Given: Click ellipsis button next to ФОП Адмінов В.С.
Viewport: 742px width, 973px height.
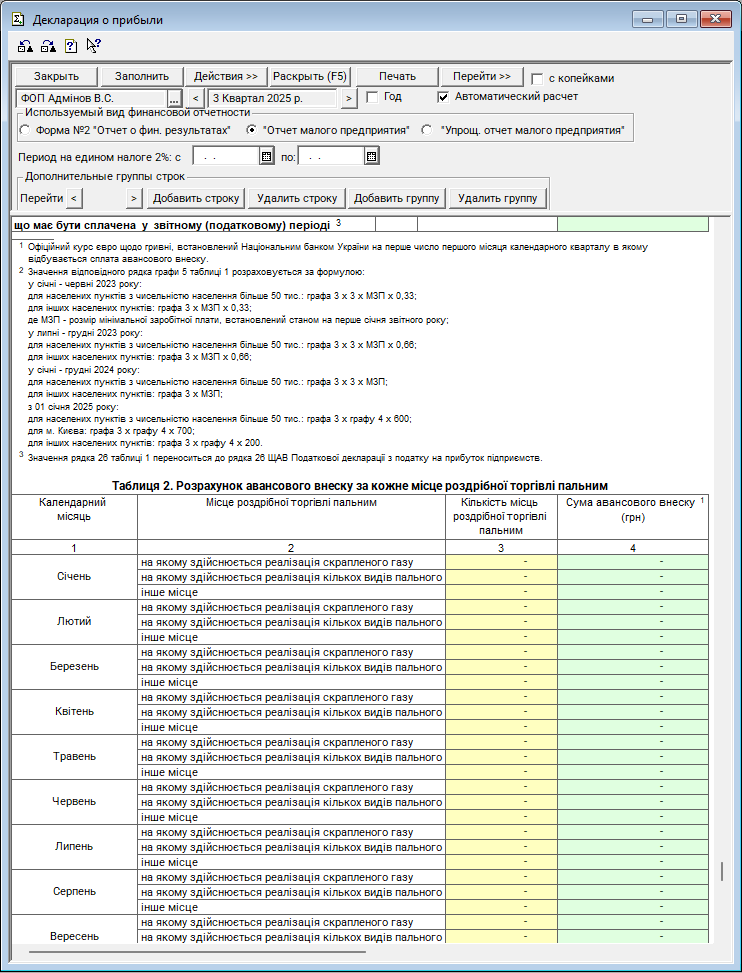Looking at the screenshot, I should [173, 98].
